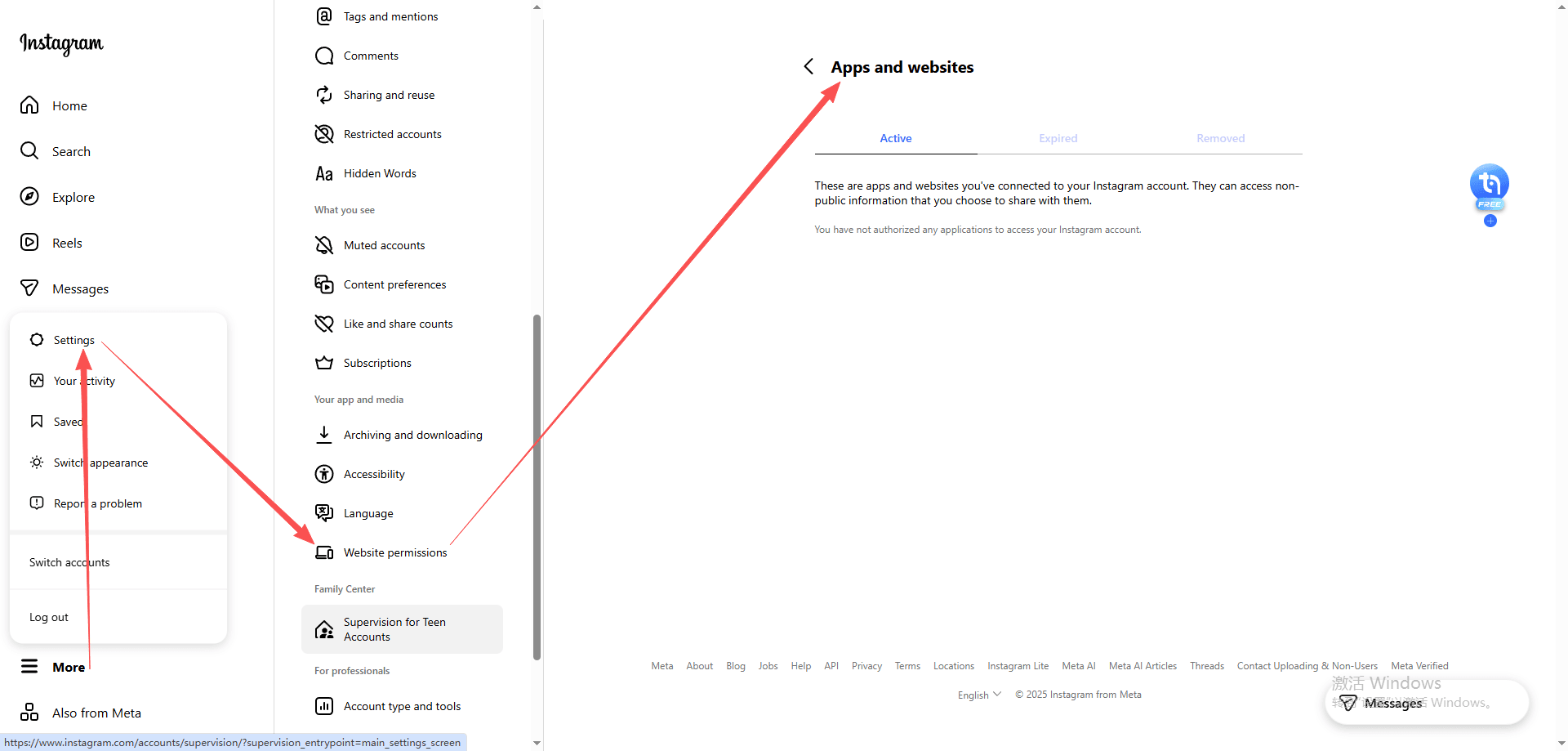Viewport: 1568px width, 751px height.
Task: Open the Instagram Lite footer link
Action: click(1018, 666)
